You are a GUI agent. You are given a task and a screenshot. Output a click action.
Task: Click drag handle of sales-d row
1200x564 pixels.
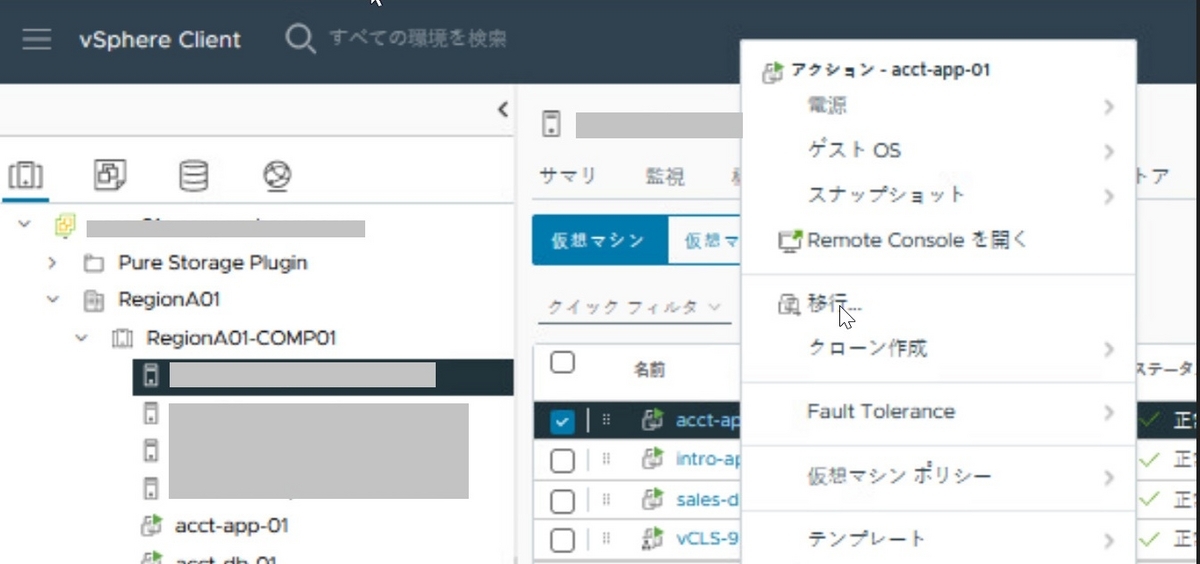point(606,499)
